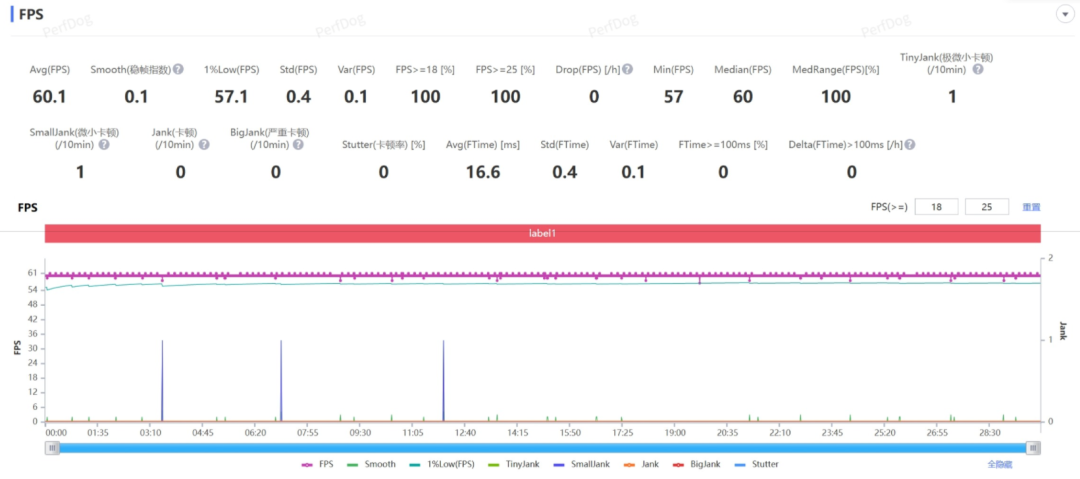Grab the left handle of the time range slider
The width and height of the screenshot is (1080, 479).
52,448
